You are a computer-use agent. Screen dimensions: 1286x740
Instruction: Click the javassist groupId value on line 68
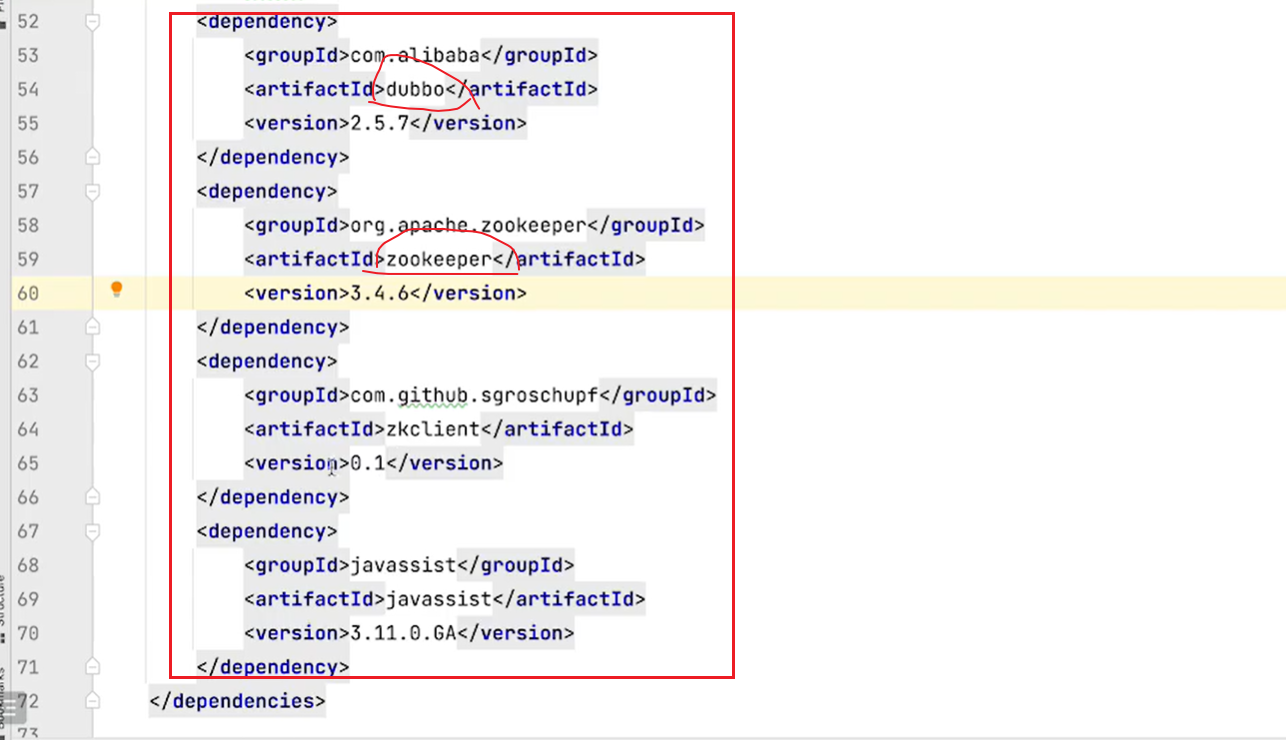pos(403,565)
